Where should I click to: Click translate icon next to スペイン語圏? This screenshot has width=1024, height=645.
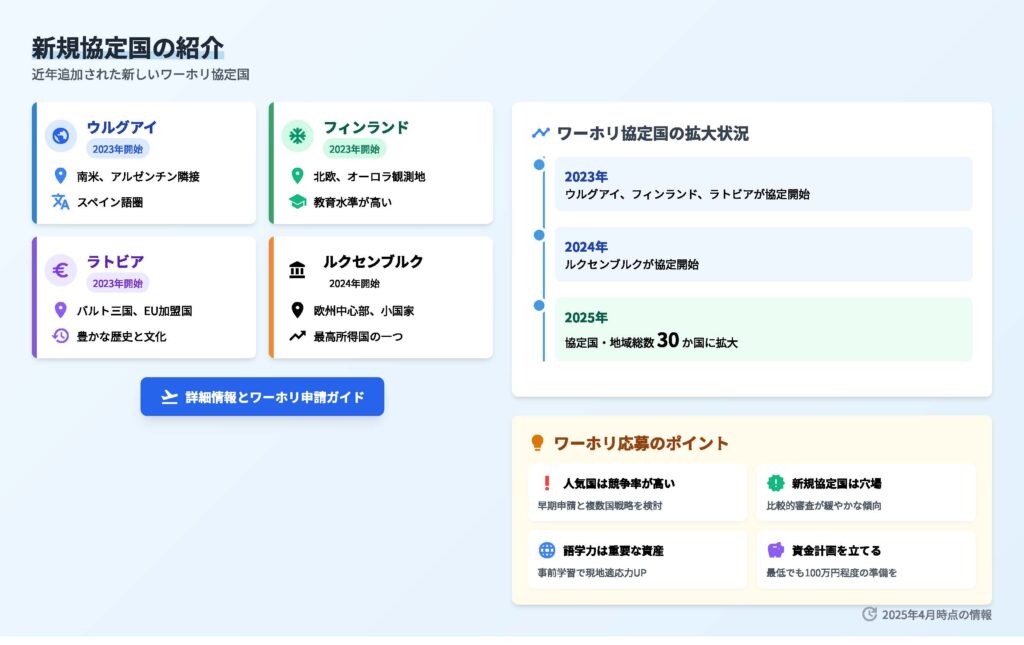(61, 202)
